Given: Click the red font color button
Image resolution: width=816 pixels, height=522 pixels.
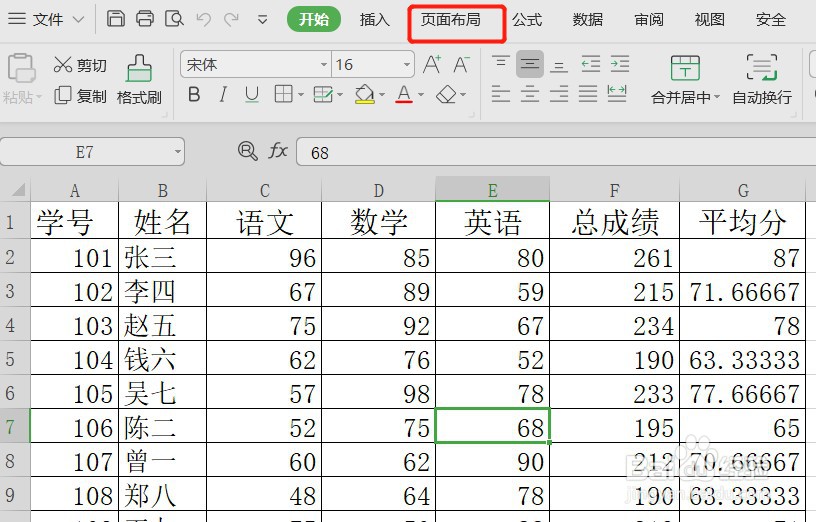Looking at the screenshot, I should (404, 95).
